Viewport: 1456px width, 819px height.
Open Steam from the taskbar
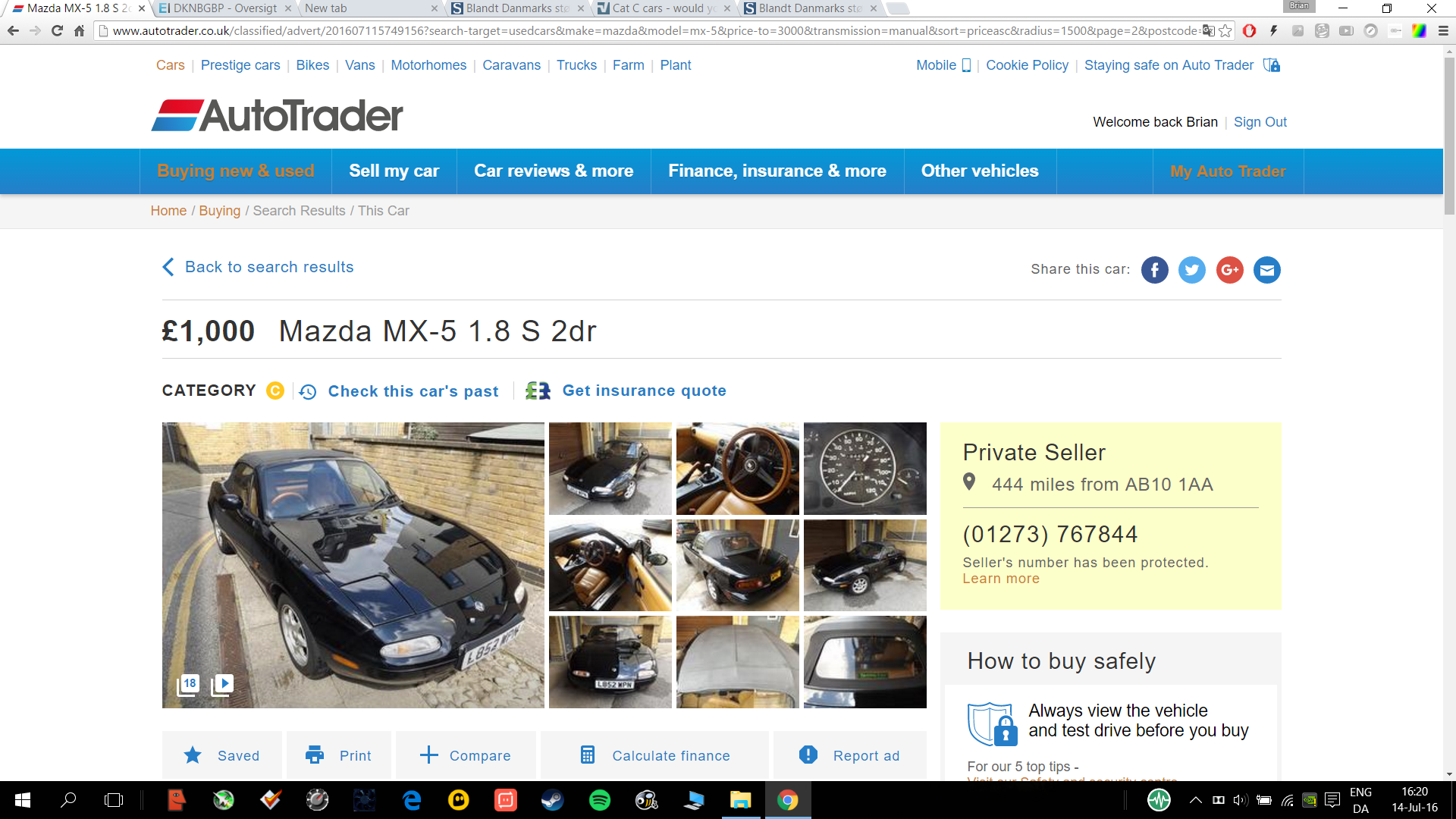pos(552,800)
